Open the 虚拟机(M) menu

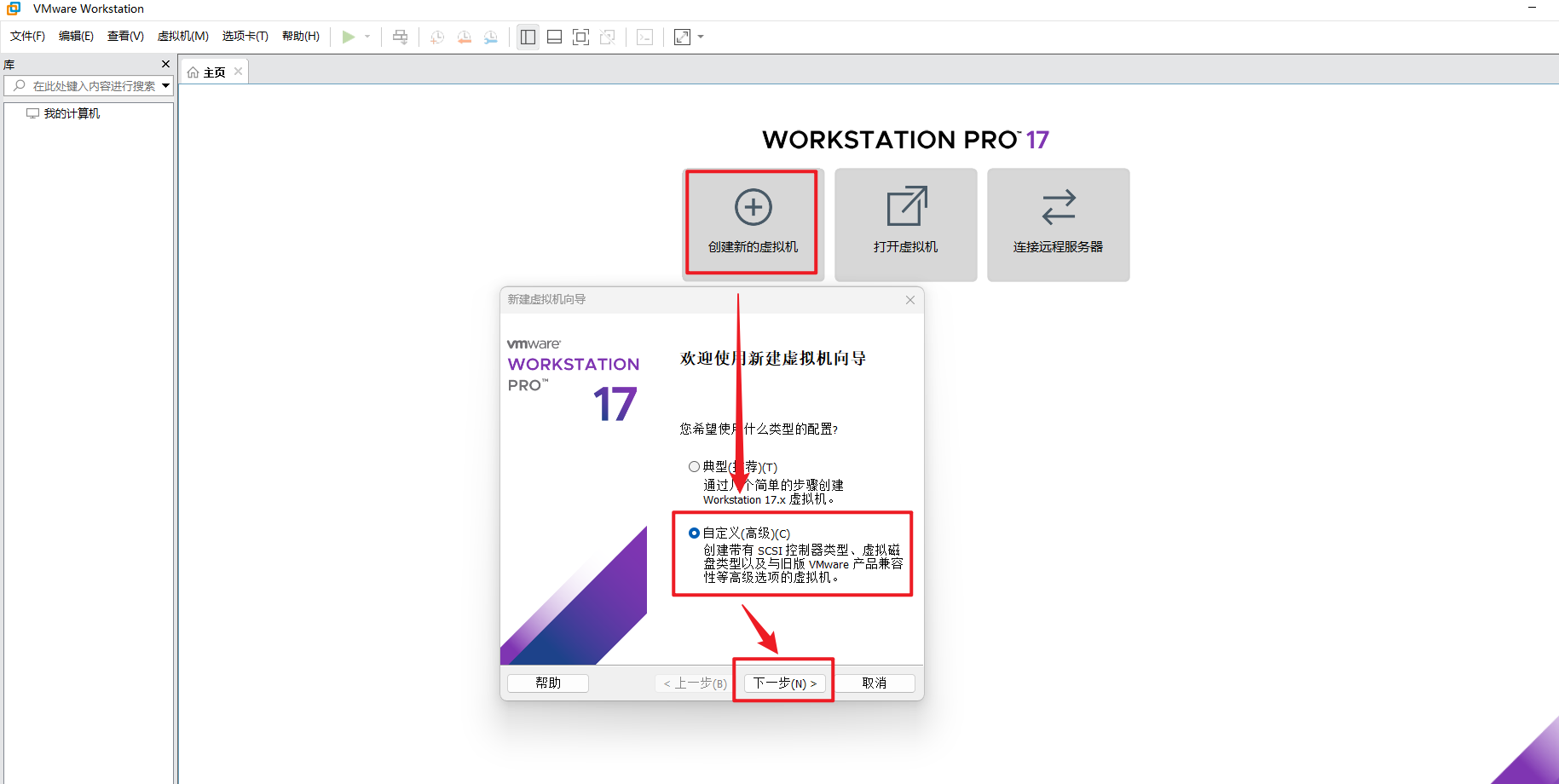pyautogui.click(x=182, y=36)
